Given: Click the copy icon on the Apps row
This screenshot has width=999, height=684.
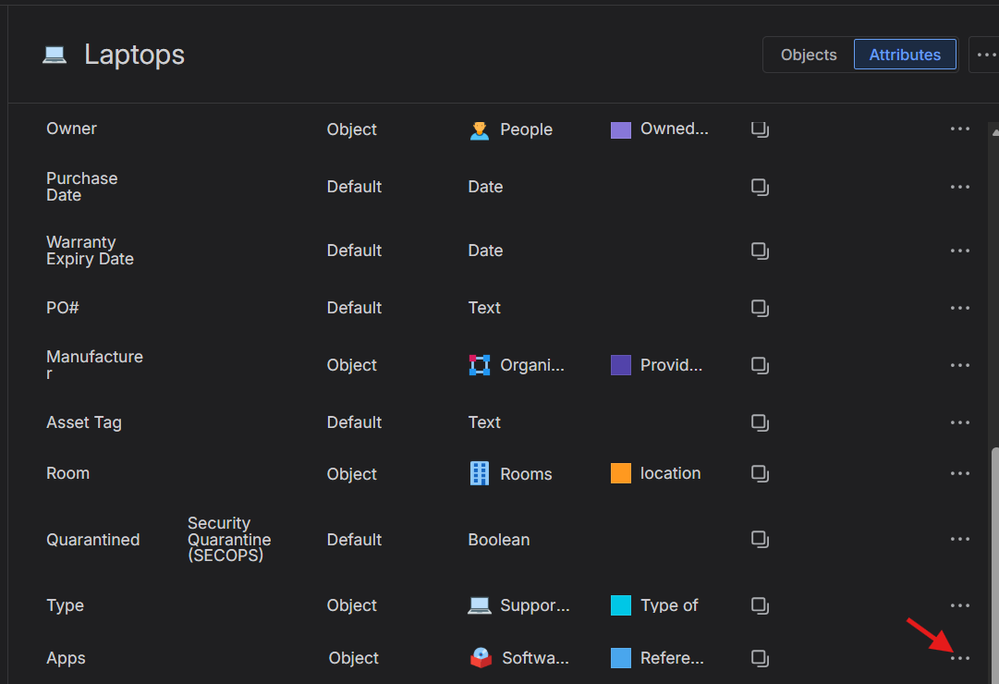Looking at the screenshot, I should point(760,658).
